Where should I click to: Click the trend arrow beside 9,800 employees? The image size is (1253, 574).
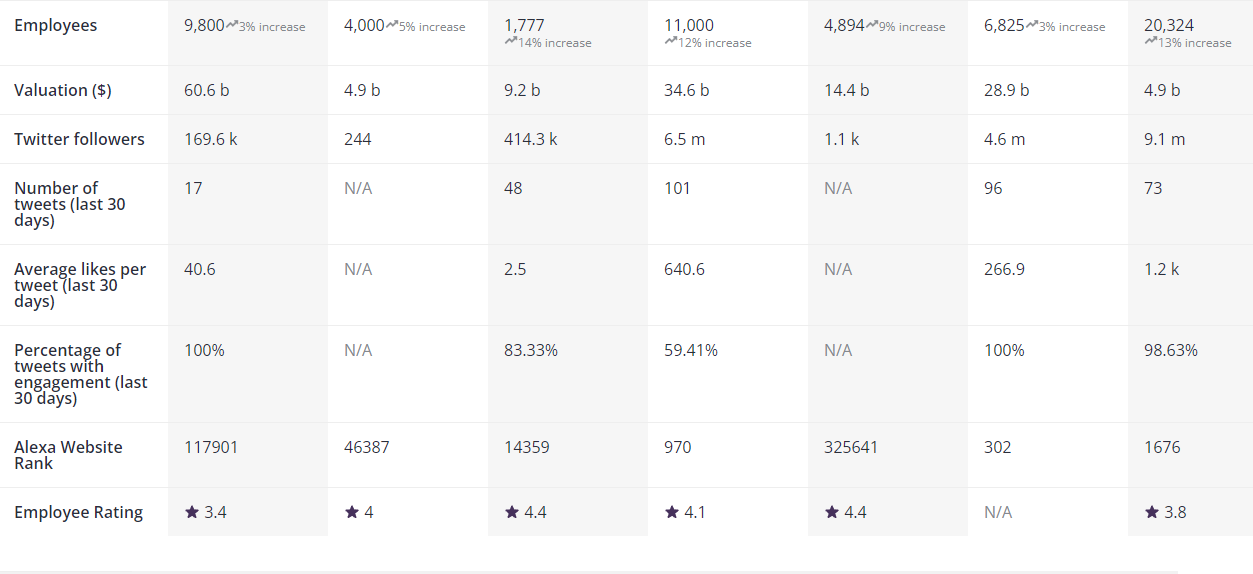click(x=232, y=25)
